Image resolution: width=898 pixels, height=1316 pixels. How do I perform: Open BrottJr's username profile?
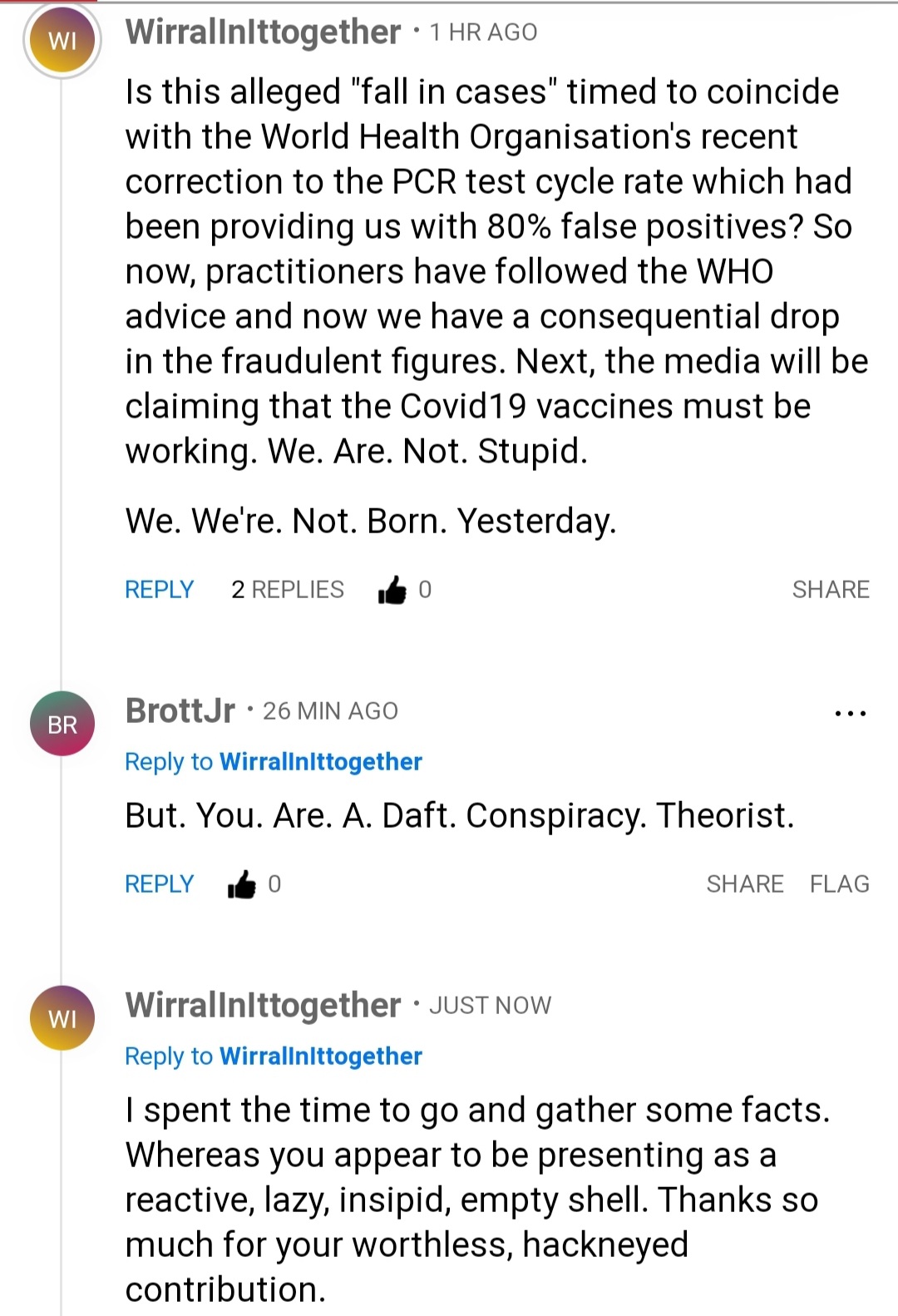click(x=180, y=711)
